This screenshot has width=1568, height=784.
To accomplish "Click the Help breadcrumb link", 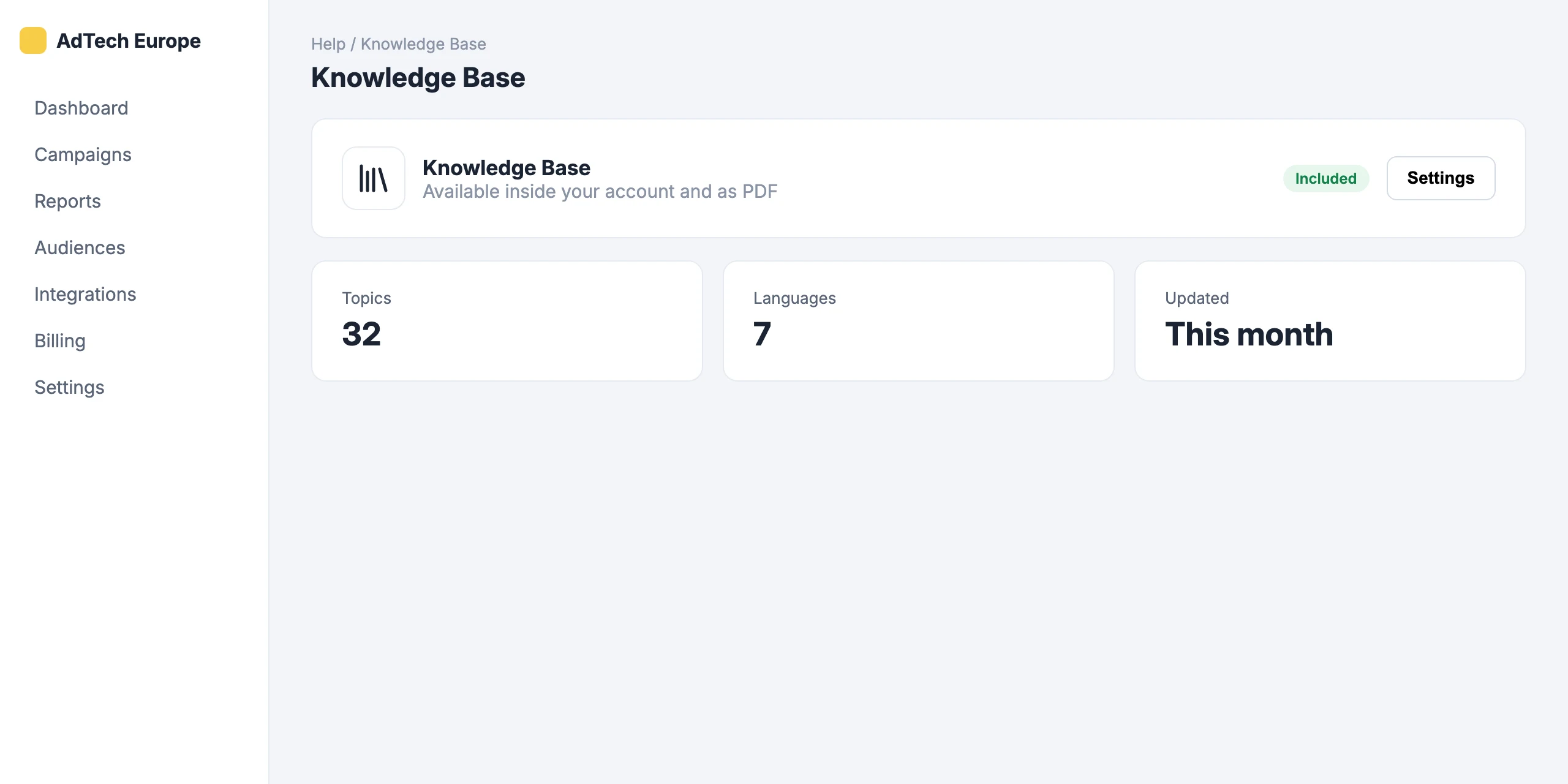I will pyautogui.click(x=328, y=44).
